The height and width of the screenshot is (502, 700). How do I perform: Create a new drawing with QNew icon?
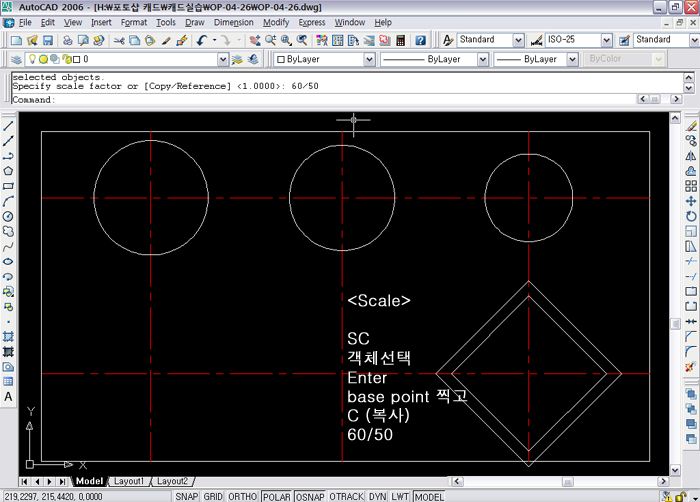[x=17, y=41]
